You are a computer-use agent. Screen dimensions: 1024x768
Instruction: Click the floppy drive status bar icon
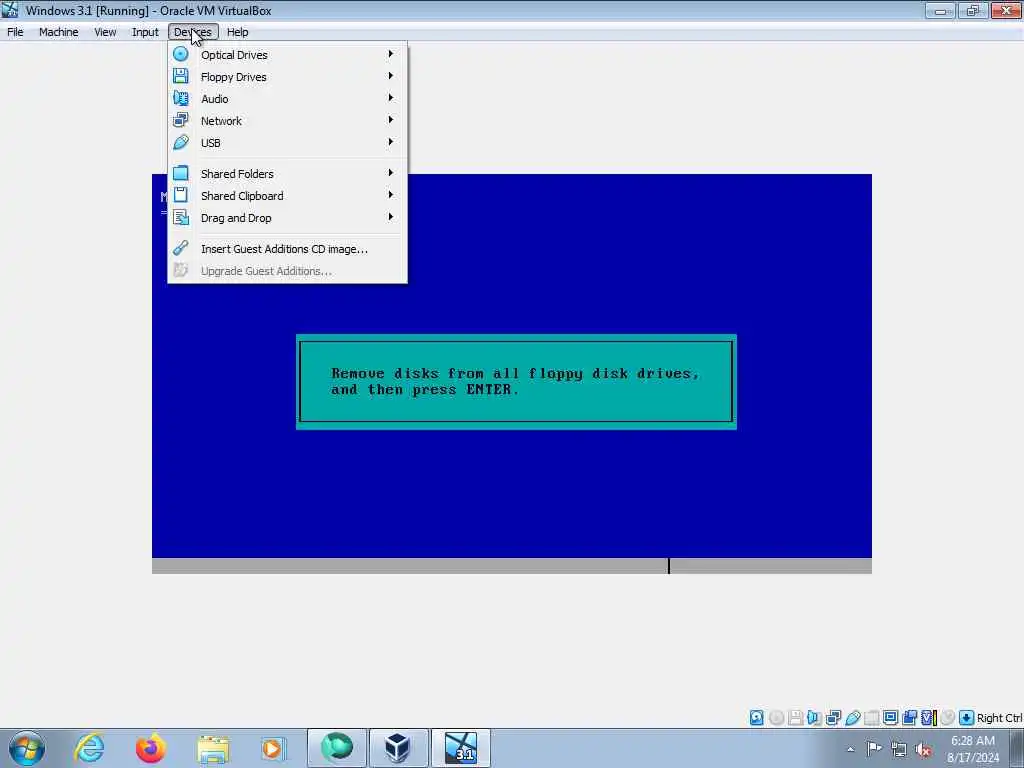795,718
